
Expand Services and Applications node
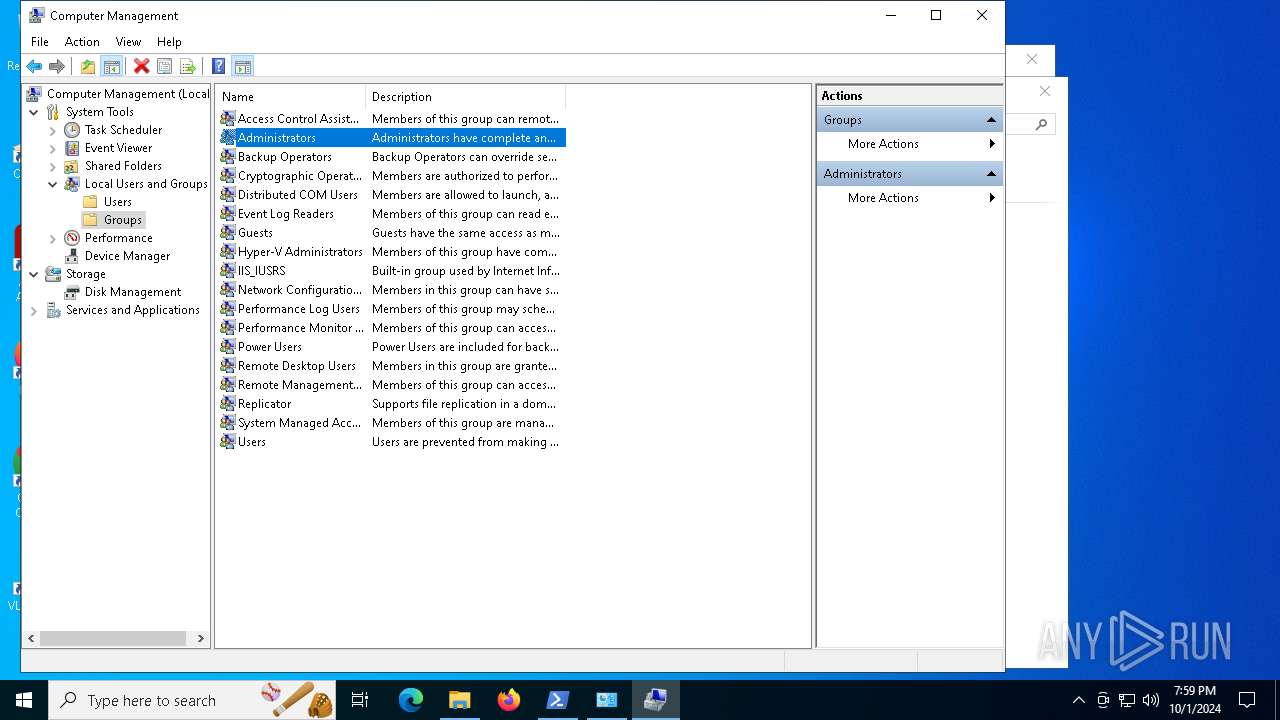pos(34,310)
